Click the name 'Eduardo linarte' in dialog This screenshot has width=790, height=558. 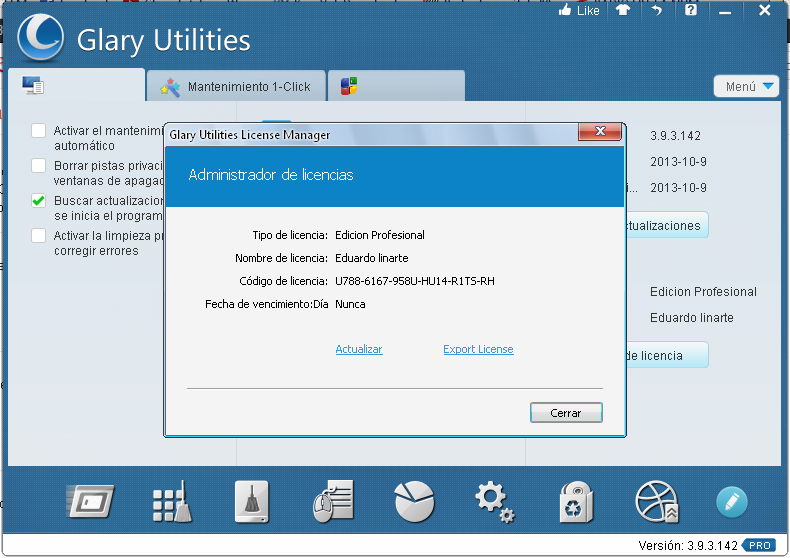(x=372, y=258)
